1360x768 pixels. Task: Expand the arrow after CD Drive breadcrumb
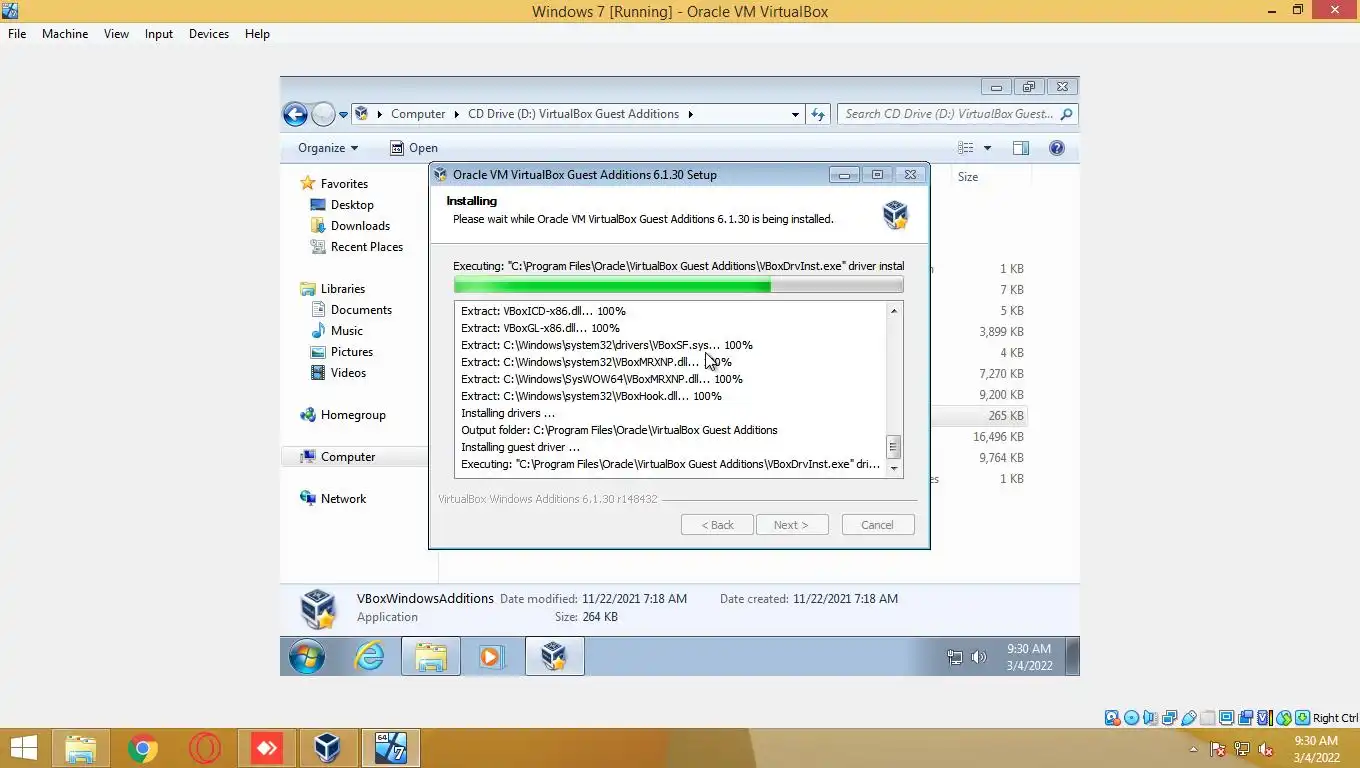(690, 114)
